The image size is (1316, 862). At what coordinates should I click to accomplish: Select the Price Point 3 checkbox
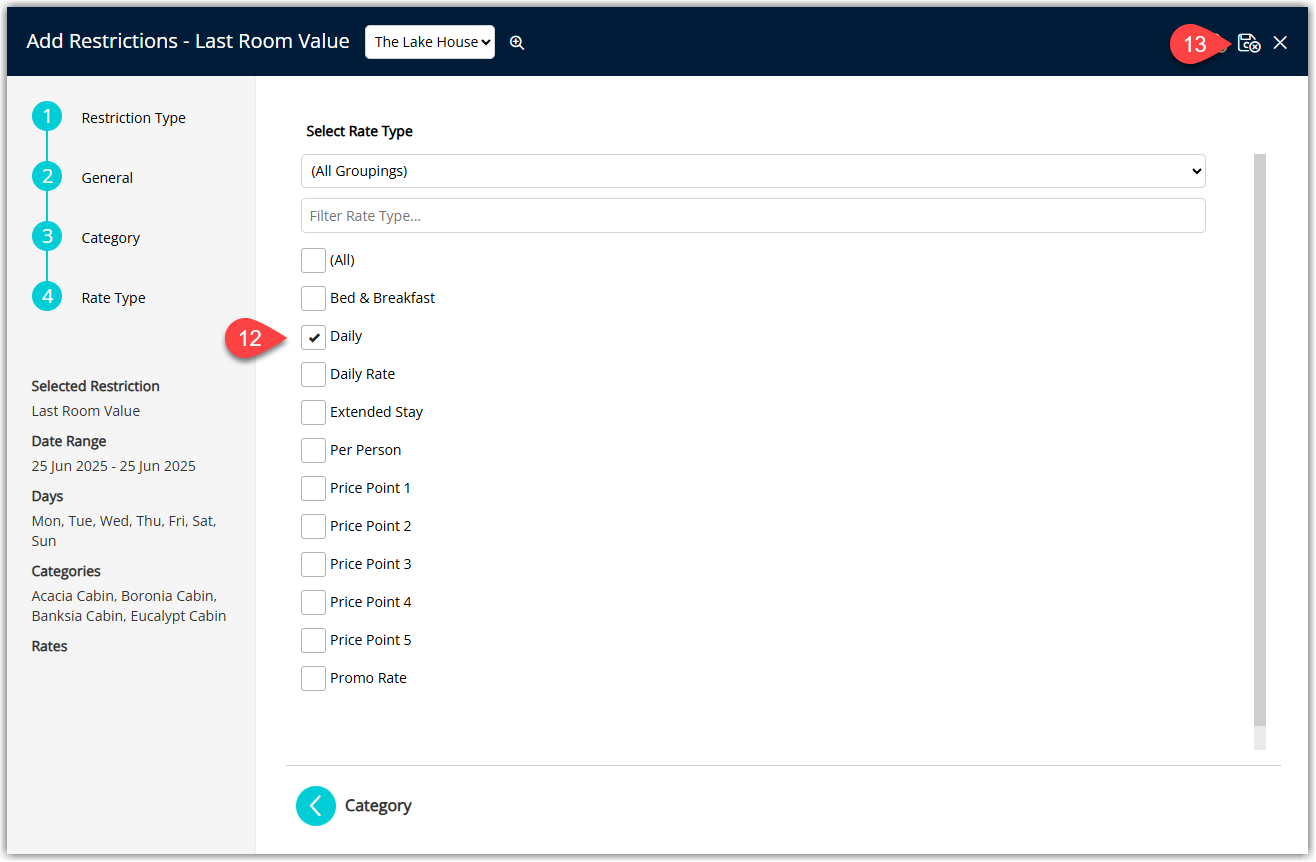point(313,564)
